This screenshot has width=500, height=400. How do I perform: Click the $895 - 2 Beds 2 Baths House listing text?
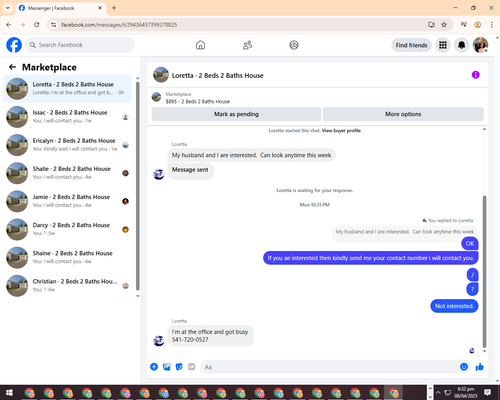(198, 101)
